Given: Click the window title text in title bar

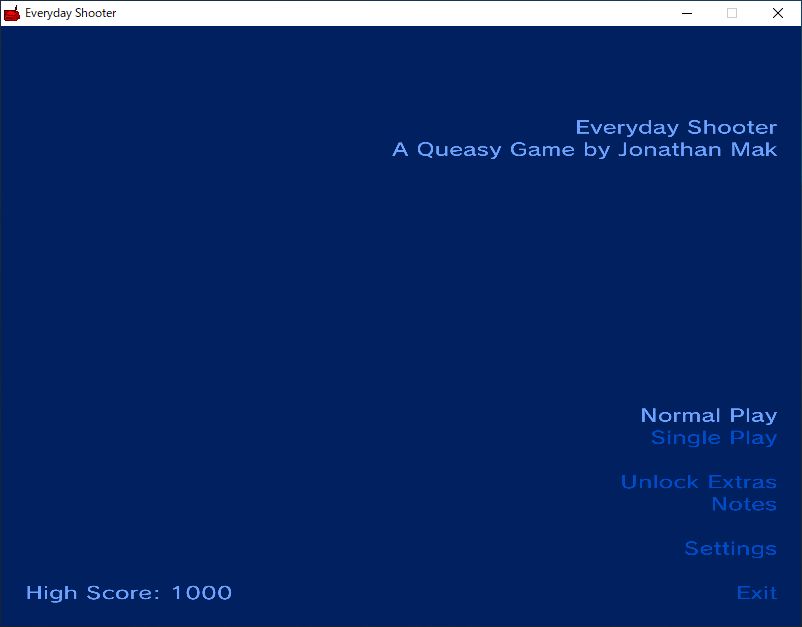Looking at the screenshot, I should (x=71, y=13).
